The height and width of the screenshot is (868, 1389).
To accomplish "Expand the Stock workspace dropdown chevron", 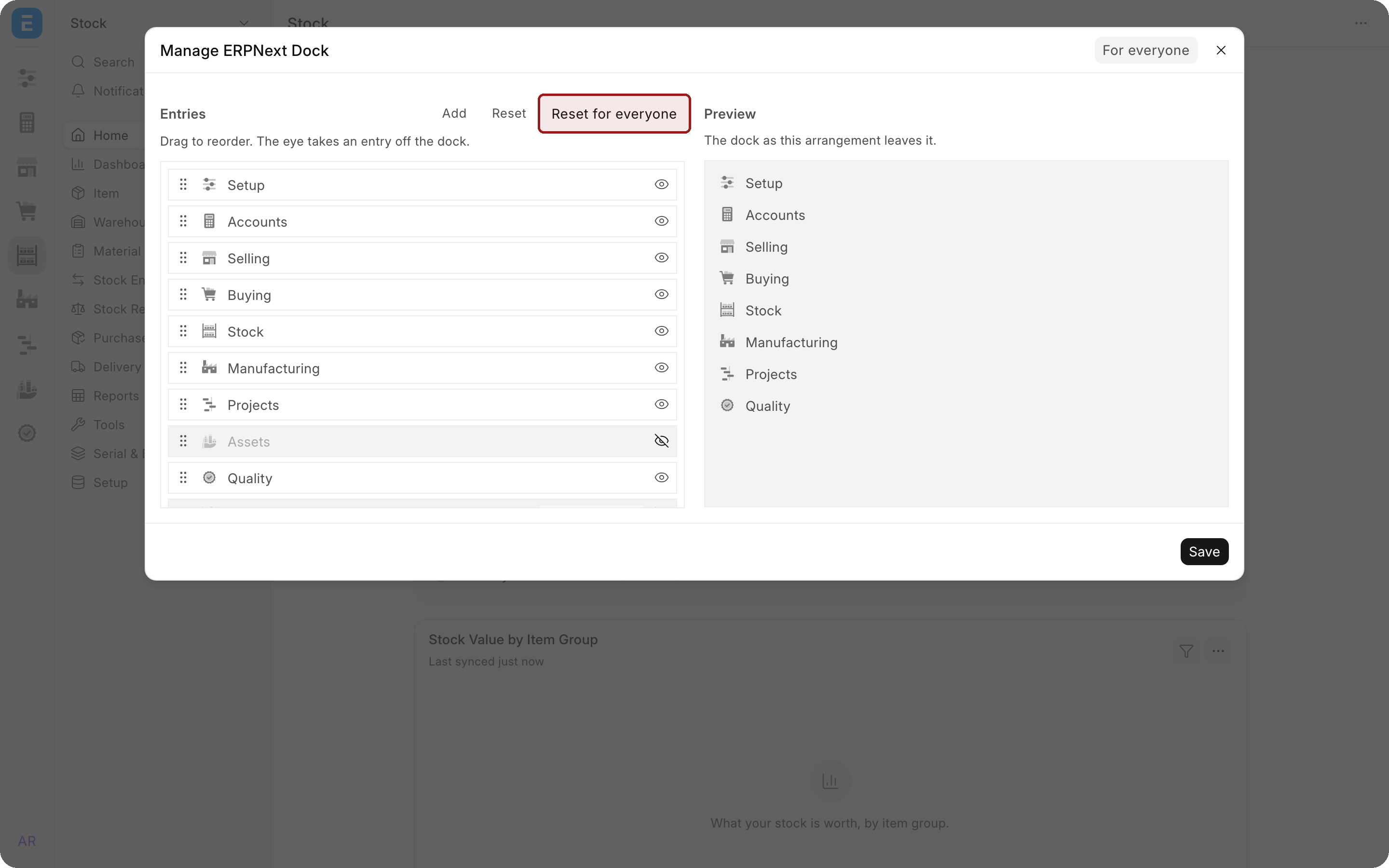I will [244, 24].
